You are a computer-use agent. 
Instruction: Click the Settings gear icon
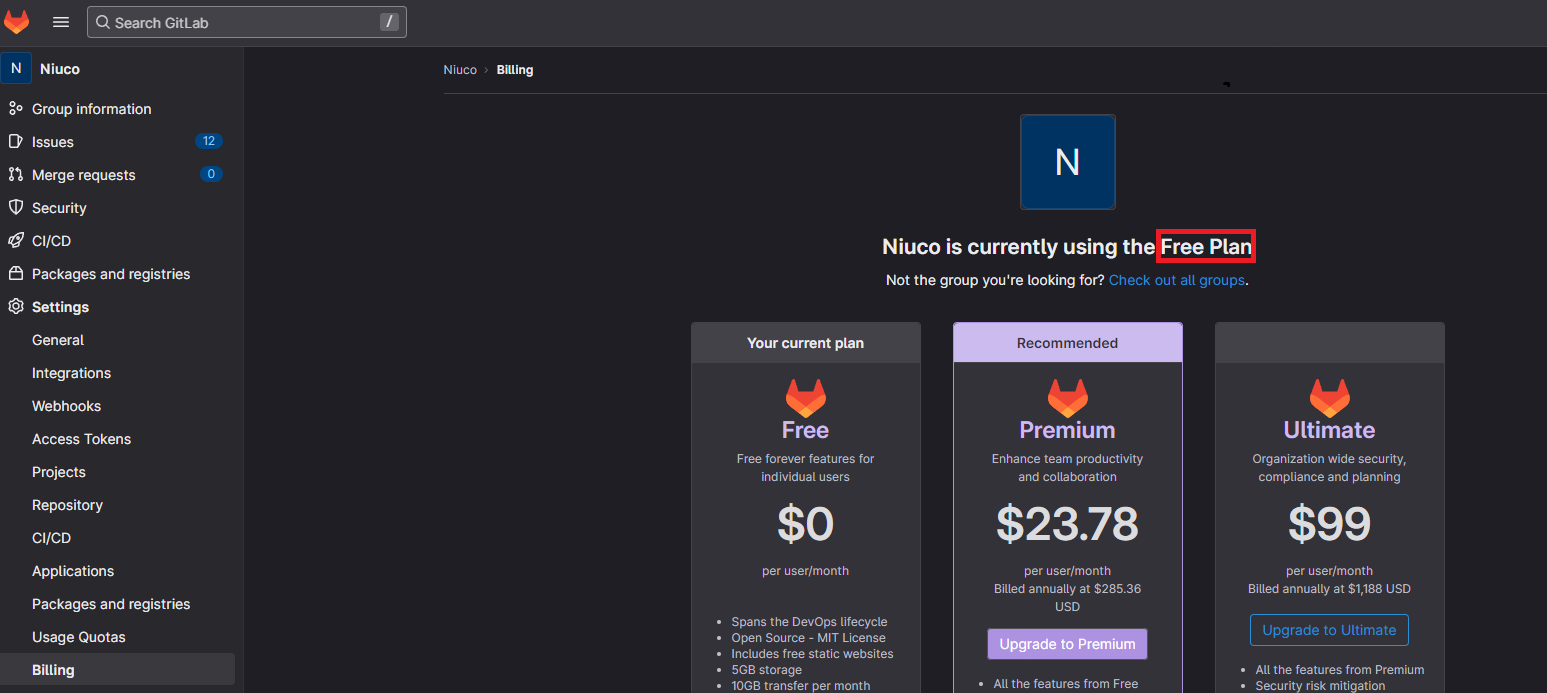coord(15,306)
